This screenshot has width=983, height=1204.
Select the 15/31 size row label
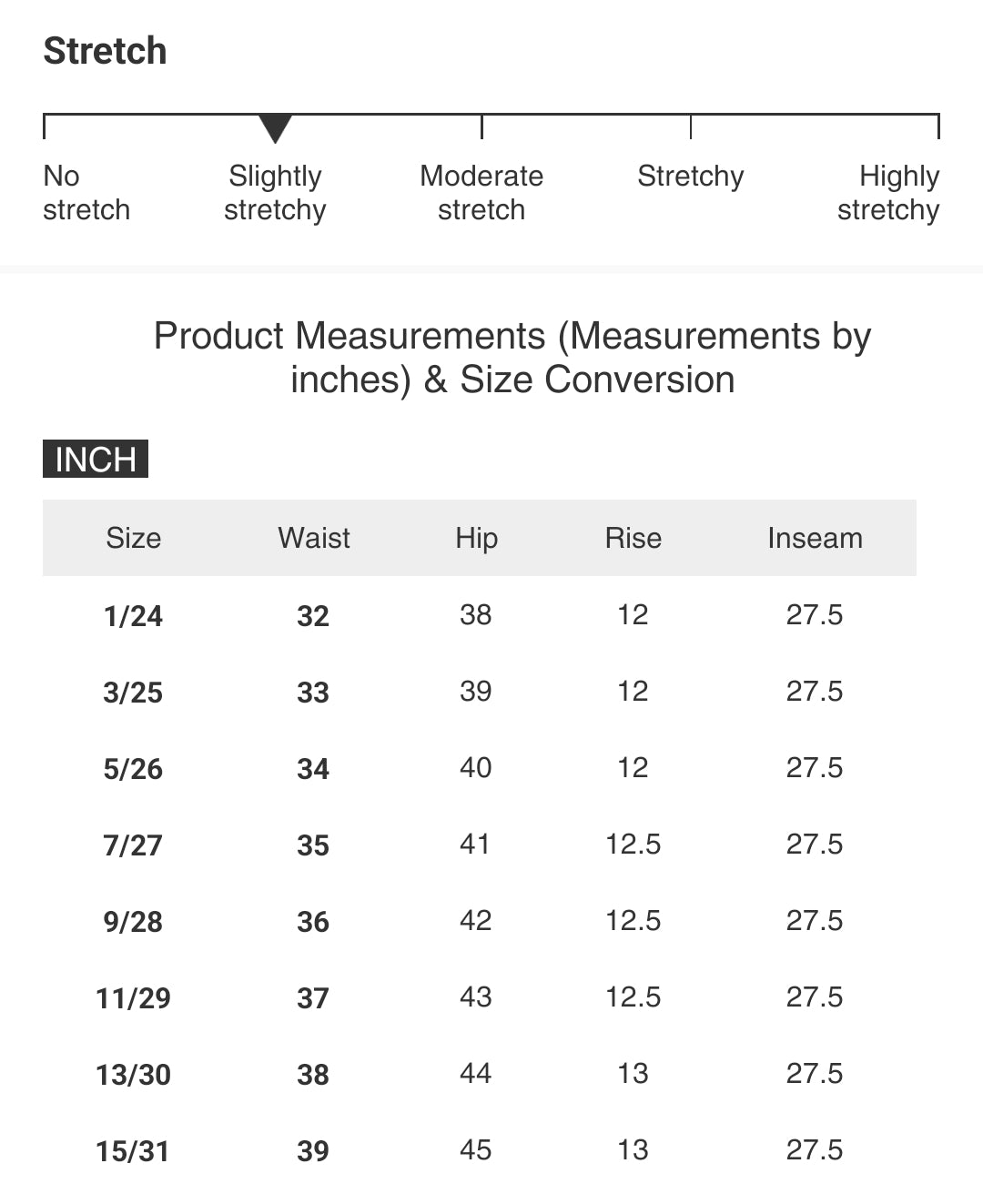(133, 1151)
